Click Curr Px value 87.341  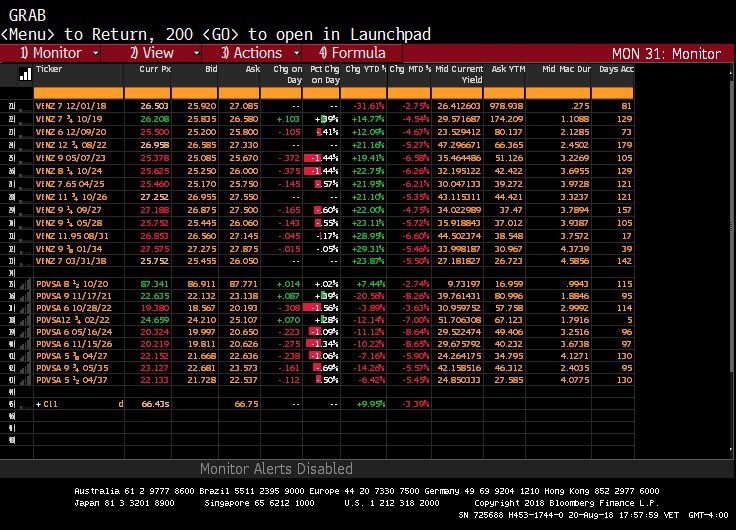click(x=154, y=284)
